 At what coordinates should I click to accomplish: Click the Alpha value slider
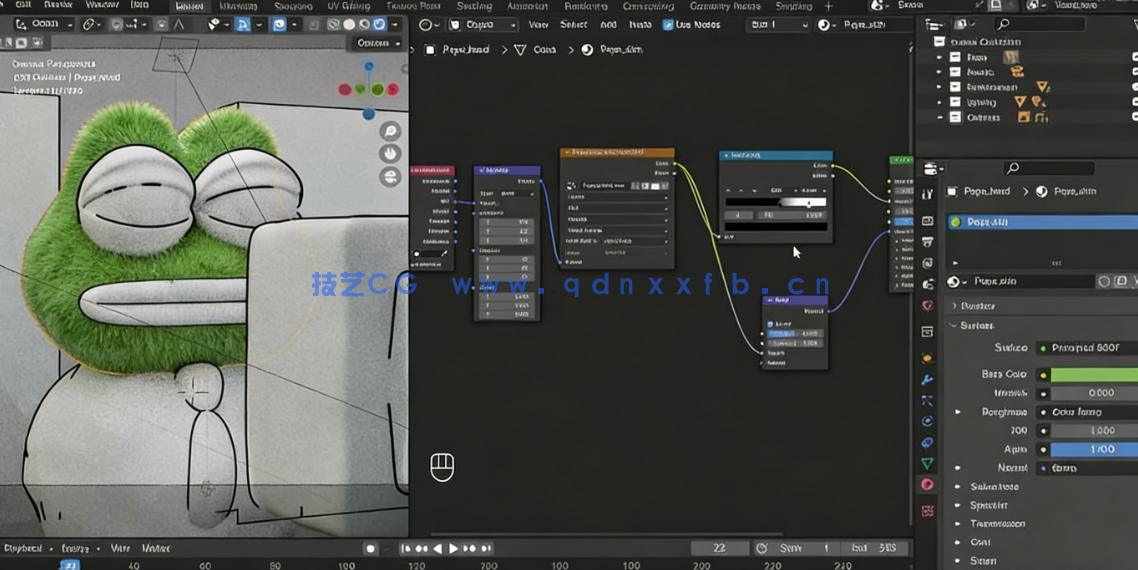tap(1094, 449)
